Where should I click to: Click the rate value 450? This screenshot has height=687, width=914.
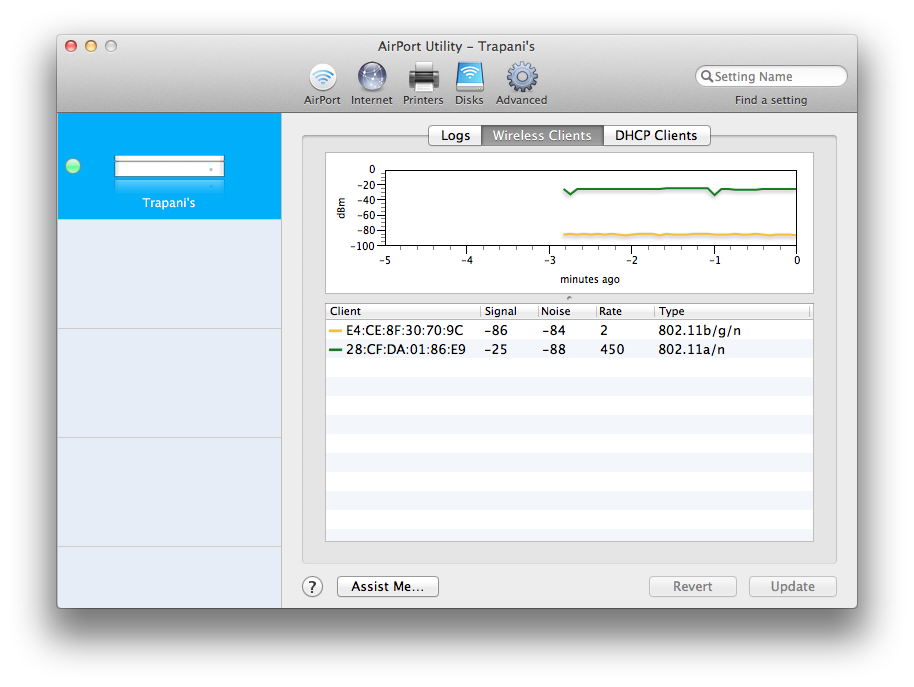[x=612, y=350]
